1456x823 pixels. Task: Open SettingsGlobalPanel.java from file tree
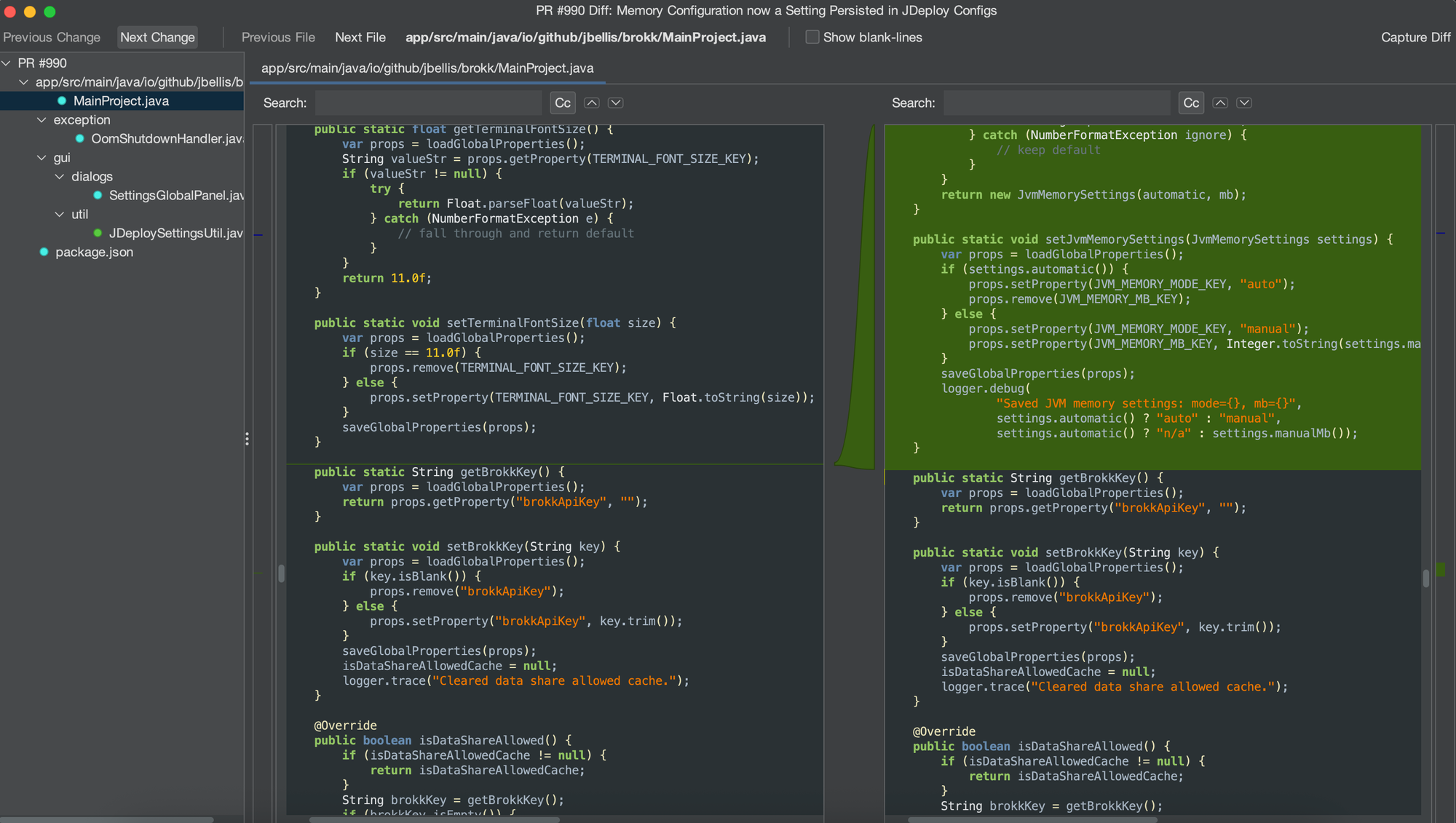(x=175, y=195)
